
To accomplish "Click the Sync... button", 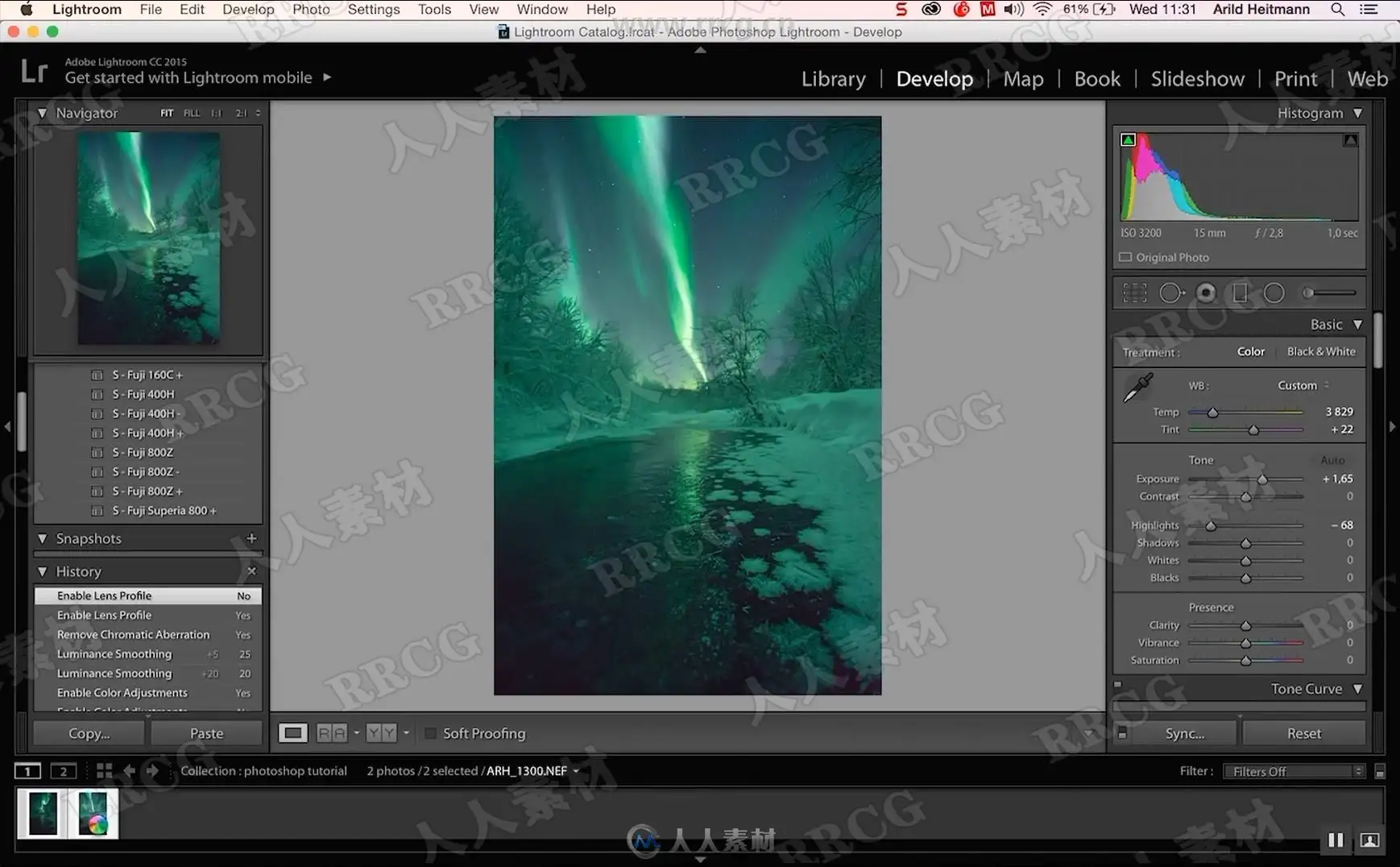I will tap(1185, 733).
